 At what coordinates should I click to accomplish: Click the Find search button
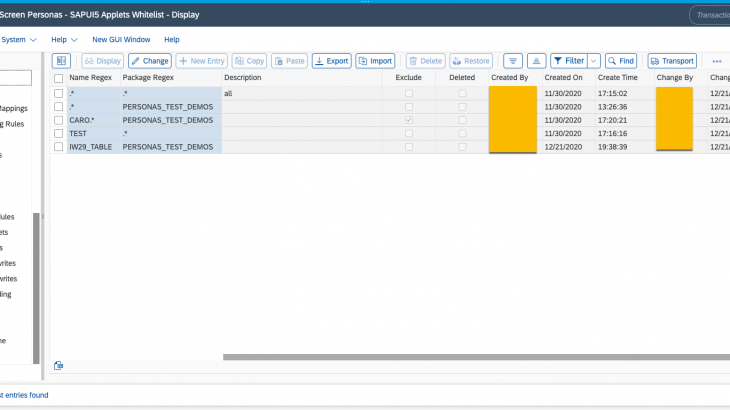tap(620, 61)
